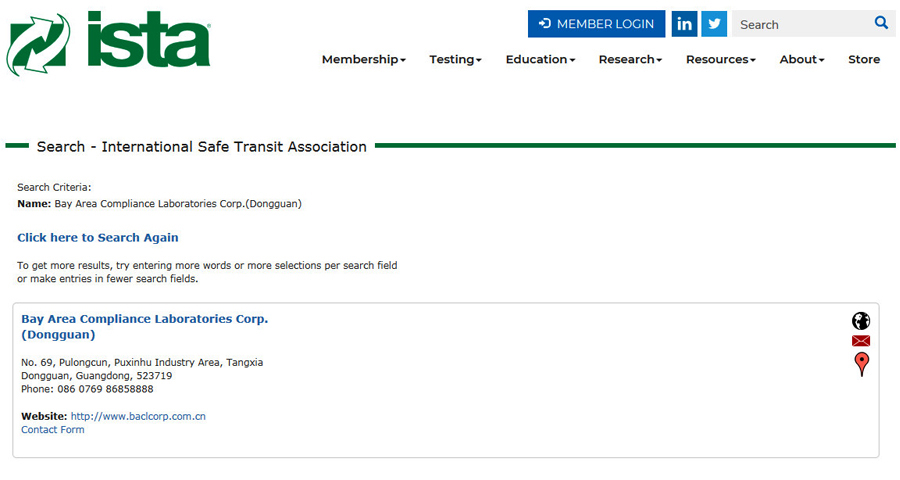The height and width of the screenshot is (480, 900).
Task: Open the LinkedIn icon link
Action: click(684, 24)
